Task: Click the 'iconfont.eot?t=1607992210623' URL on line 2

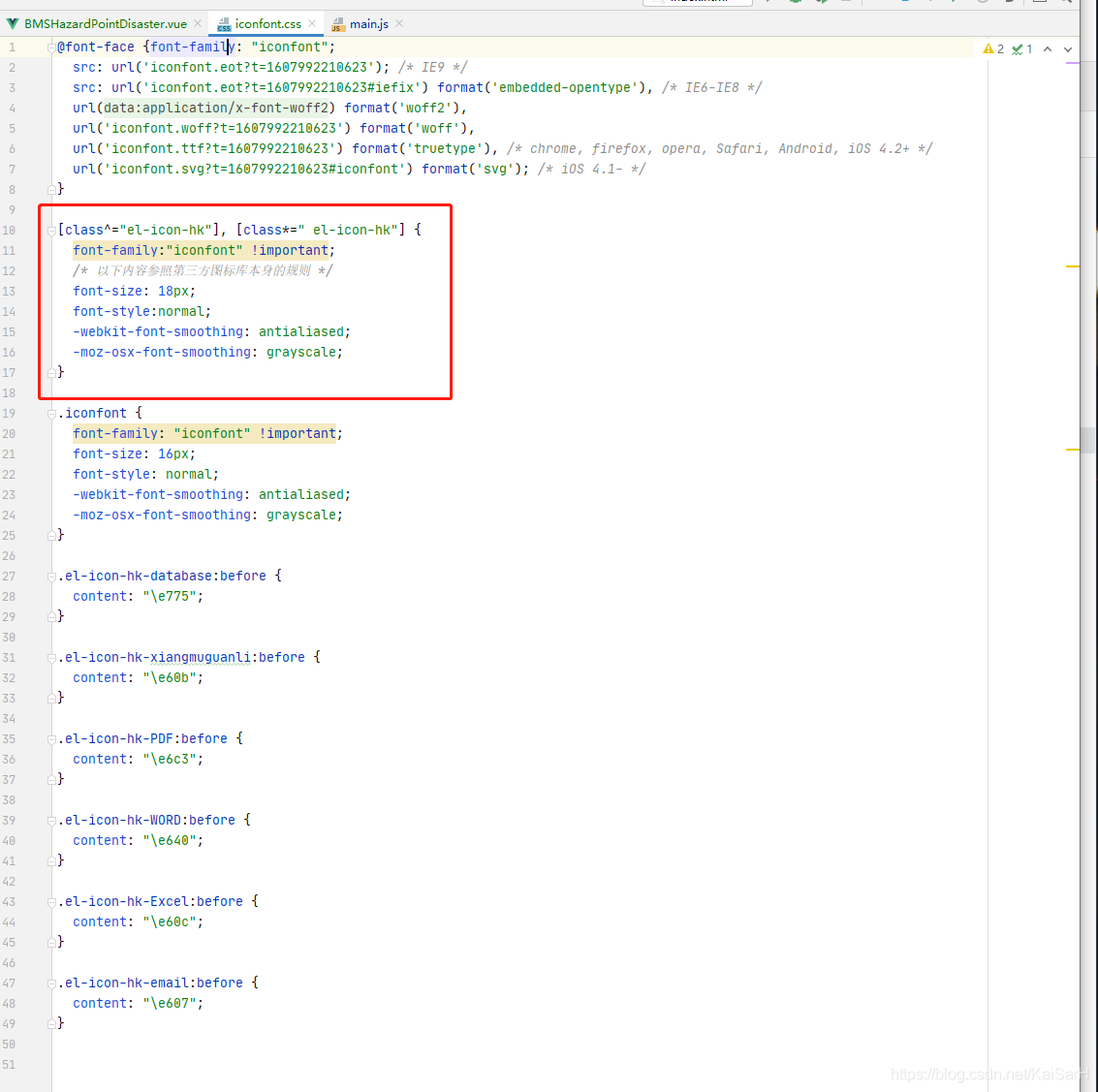Action: pyautogui.click(x=259, y=67)
